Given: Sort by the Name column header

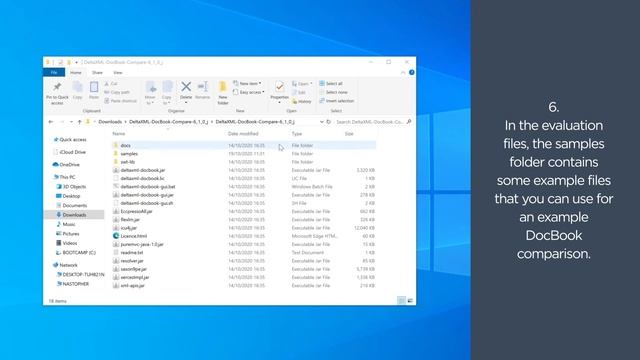Looking at the screenshot, I should click(x=119, y=133).
